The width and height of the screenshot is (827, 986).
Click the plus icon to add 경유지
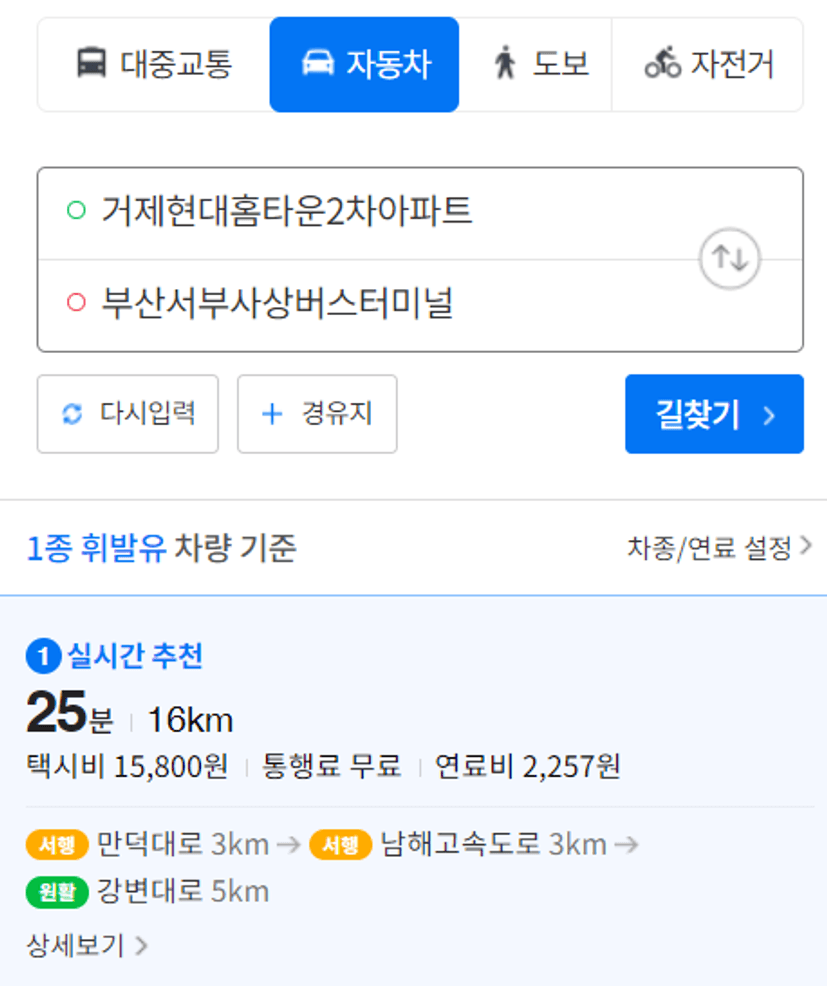272,414
